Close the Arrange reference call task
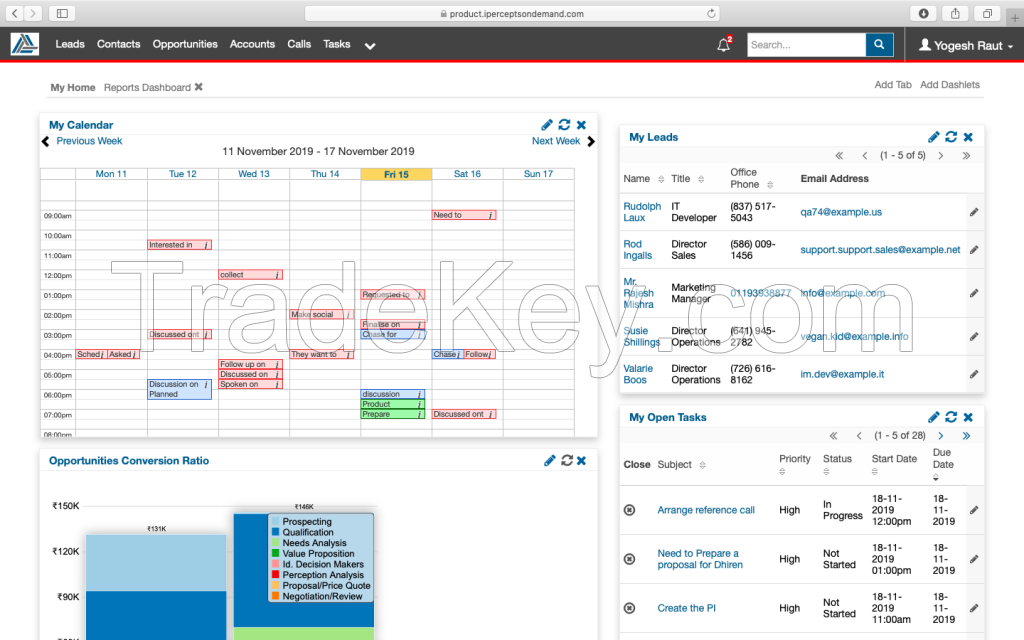1024x640 pixels. tap(629, 510)
